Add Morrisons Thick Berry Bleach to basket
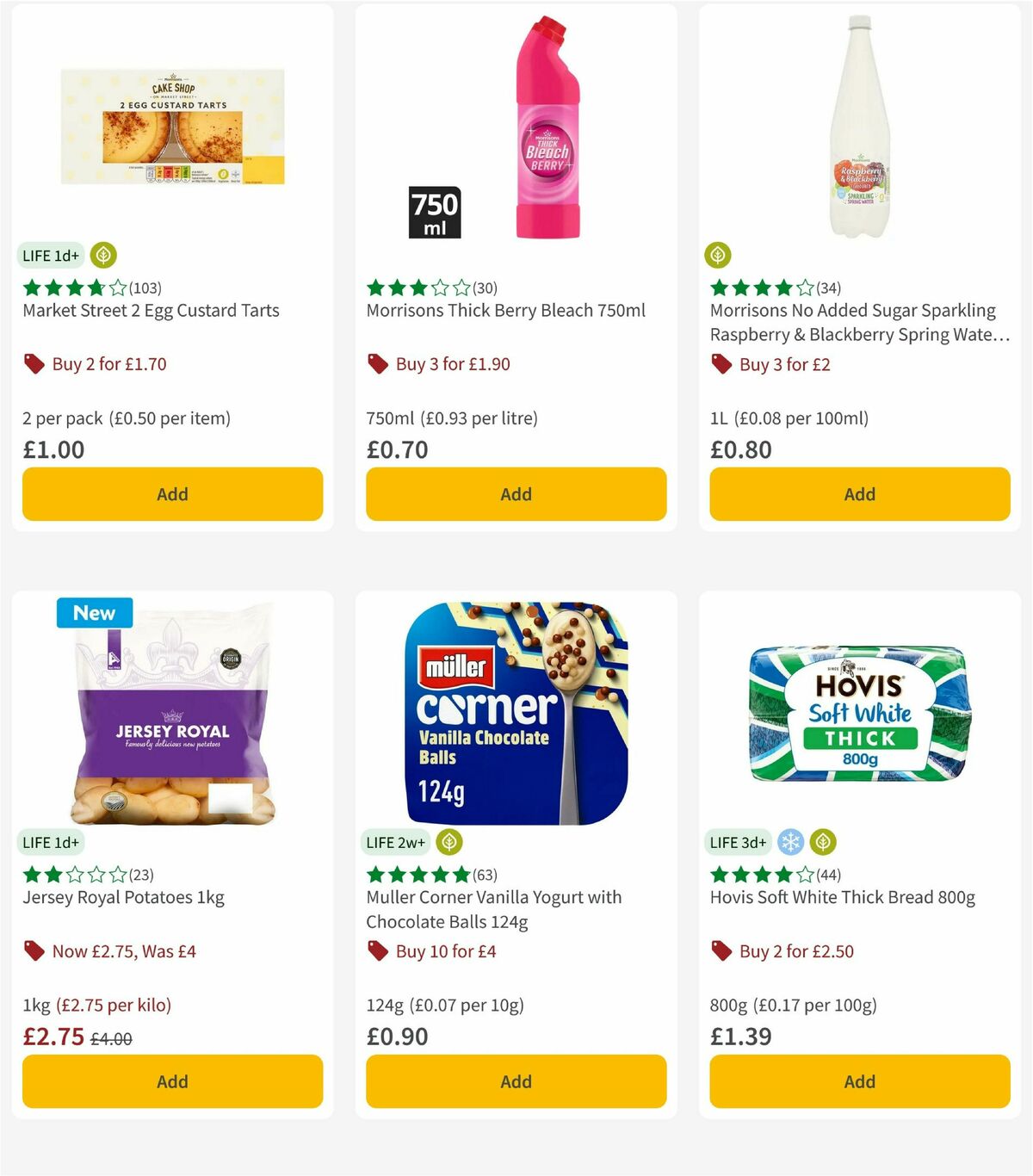This screenshot has height=1176, width=1033. pyautogui.click(x=516, y=494)
